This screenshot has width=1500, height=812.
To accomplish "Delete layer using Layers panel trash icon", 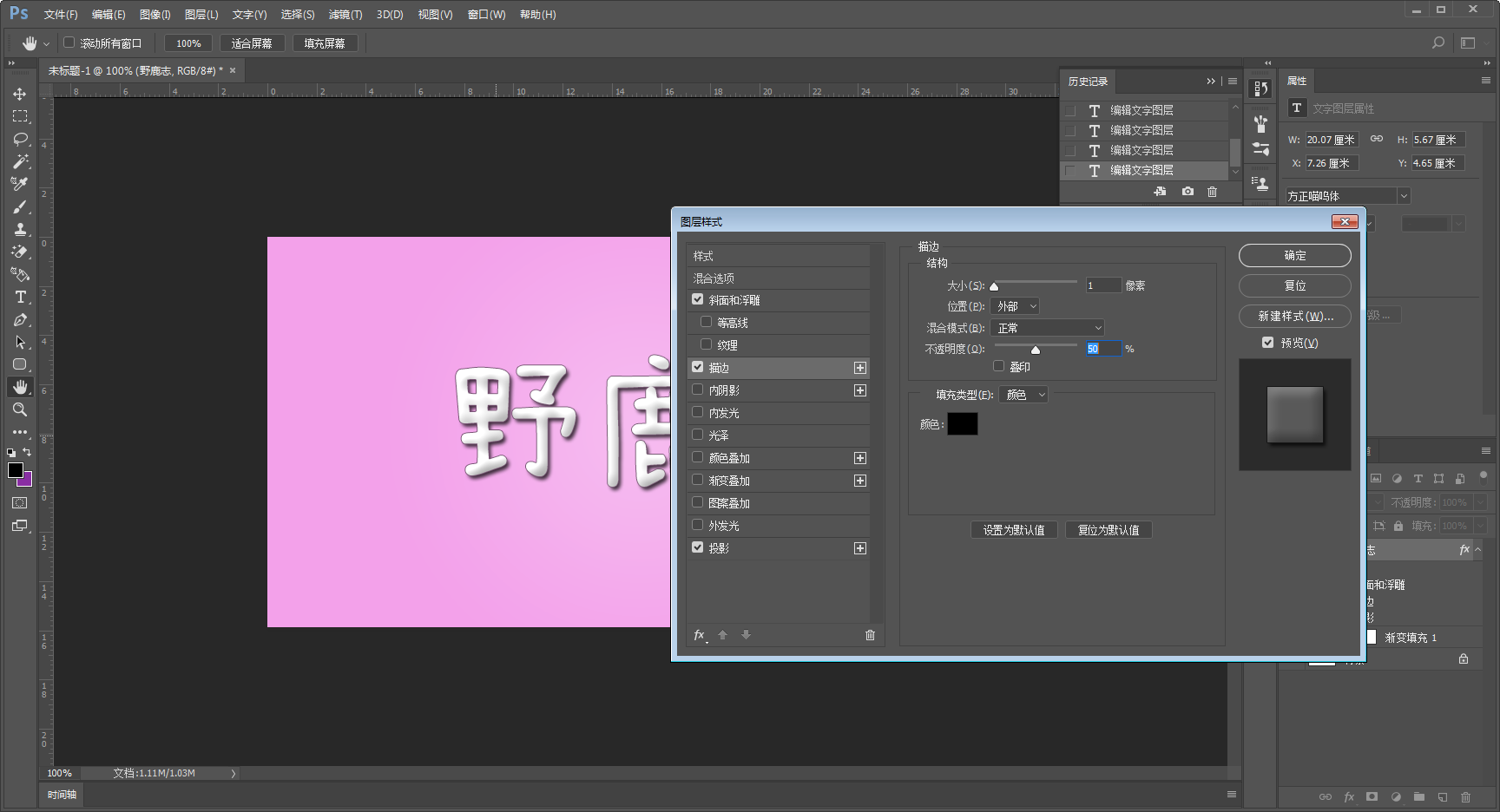I will [1466, 796].
